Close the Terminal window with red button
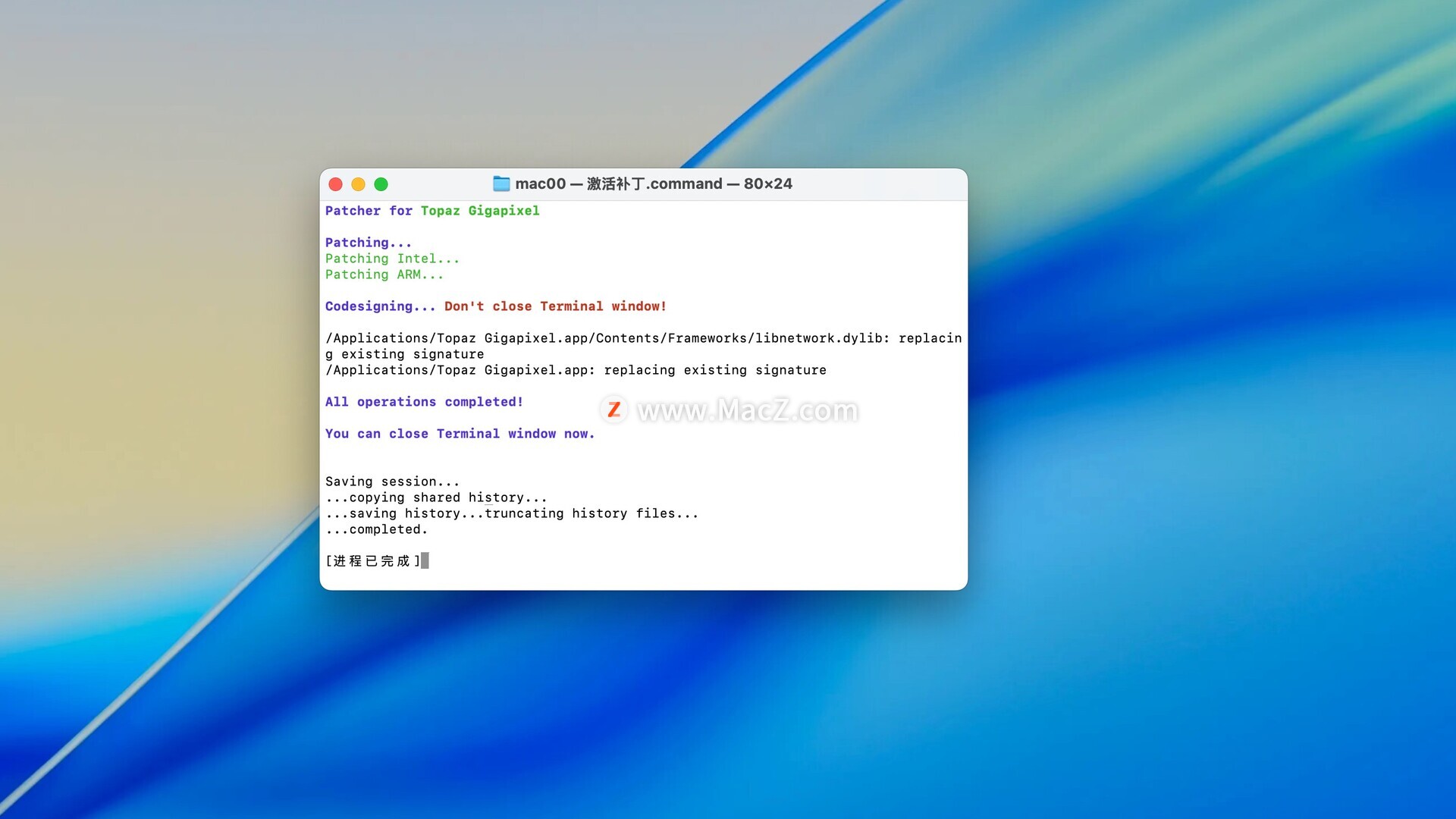The width and height of the screenshot is (1456, 819). pyautogui.click(x=335, y=184)
